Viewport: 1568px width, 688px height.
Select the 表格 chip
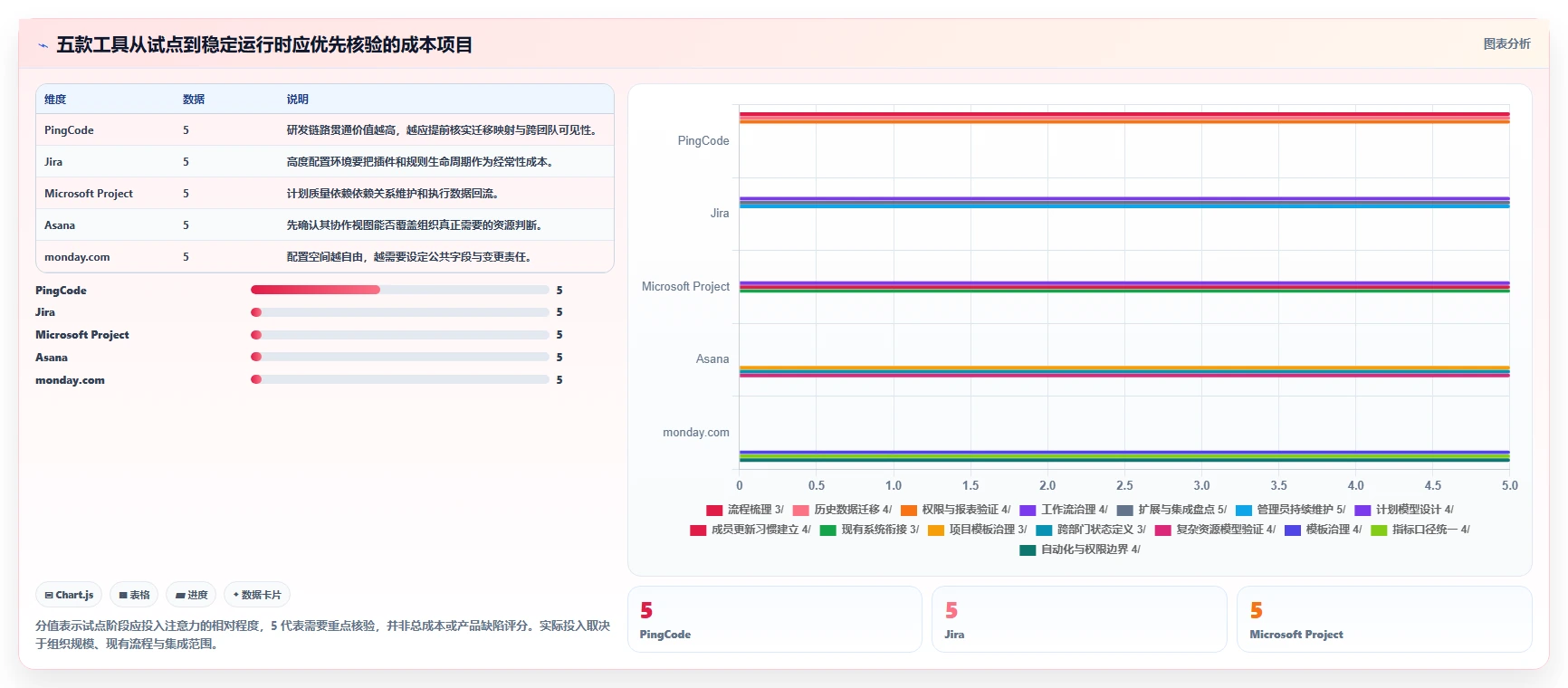click(x=134, y=595)
